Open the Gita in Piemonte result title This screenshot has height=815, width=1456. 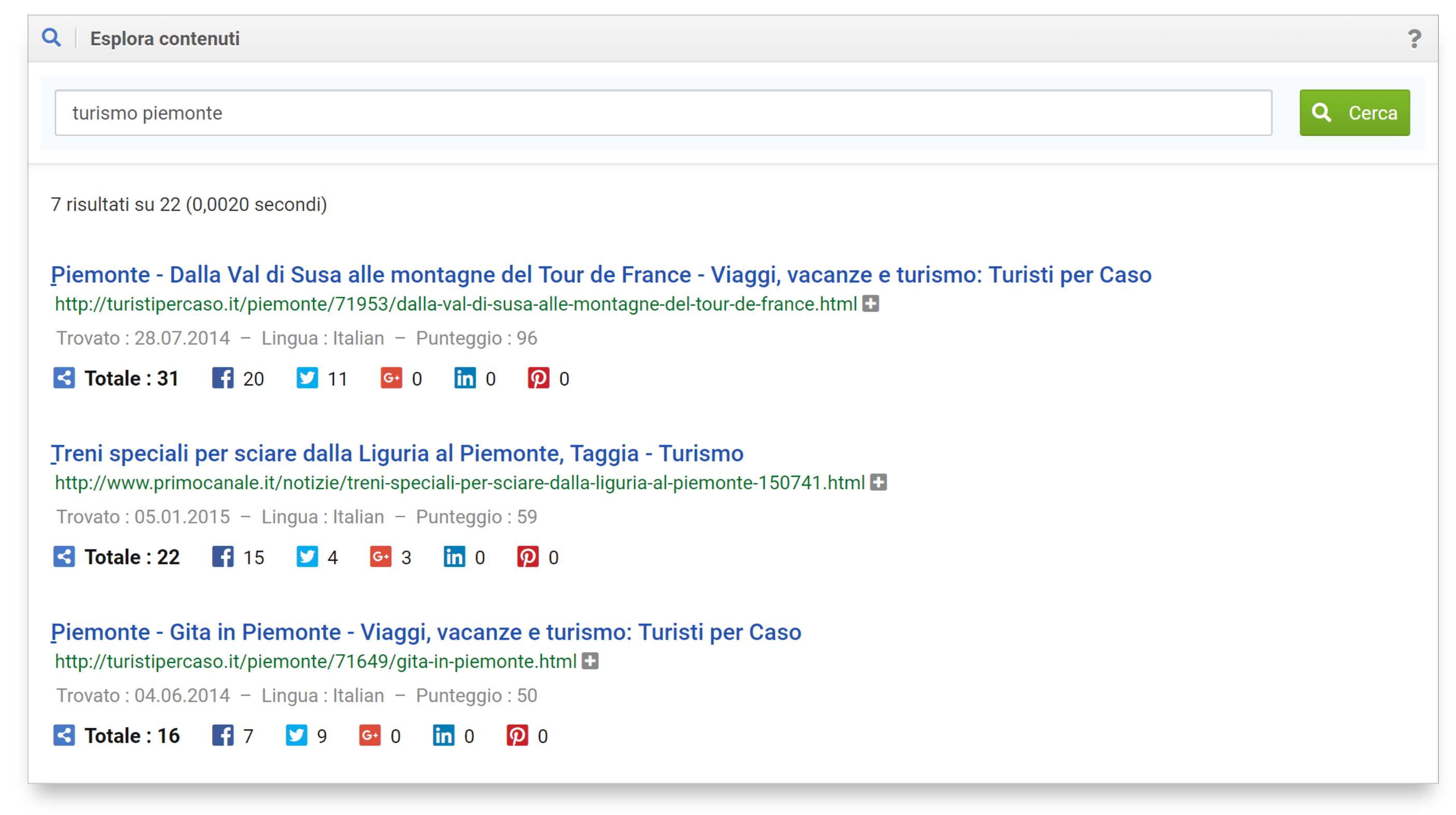(x=426, y=632)
